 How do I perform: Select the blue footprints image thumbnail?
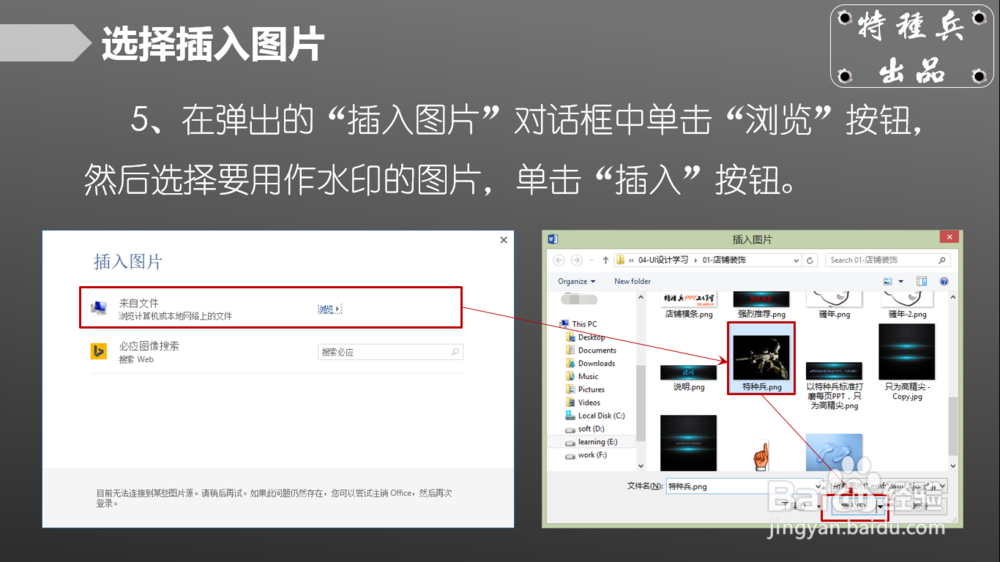[834, 452]
